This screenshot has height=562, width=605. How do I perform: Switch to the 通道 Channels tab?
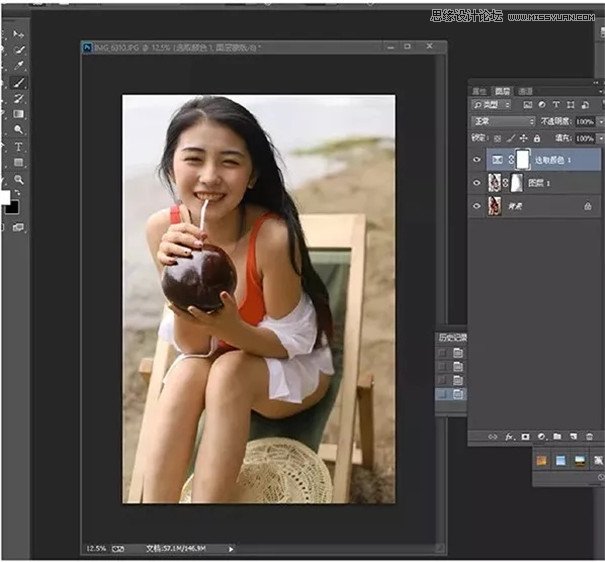526,91
